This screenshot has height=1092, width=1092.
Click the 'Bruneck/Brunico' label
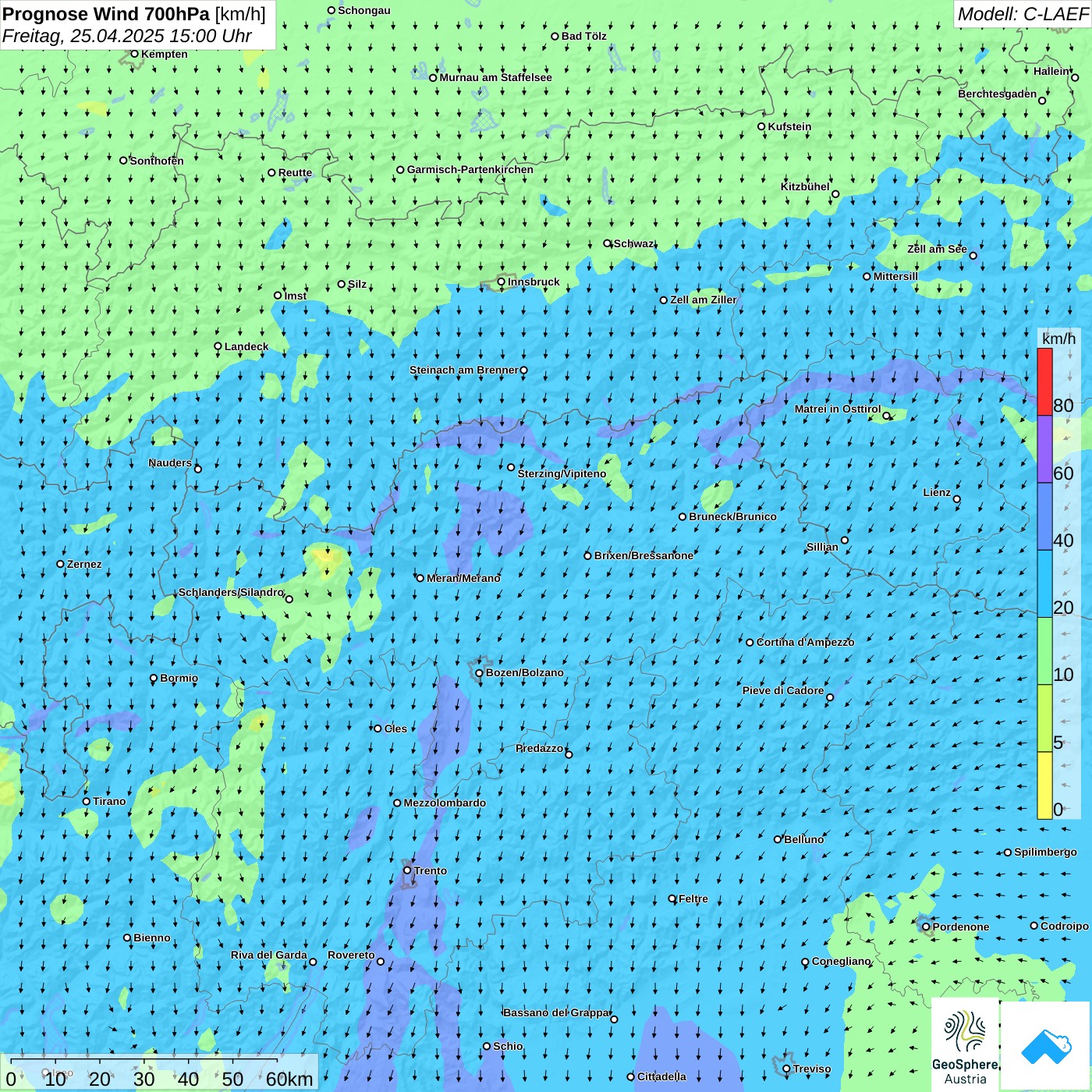coord(732,516)
